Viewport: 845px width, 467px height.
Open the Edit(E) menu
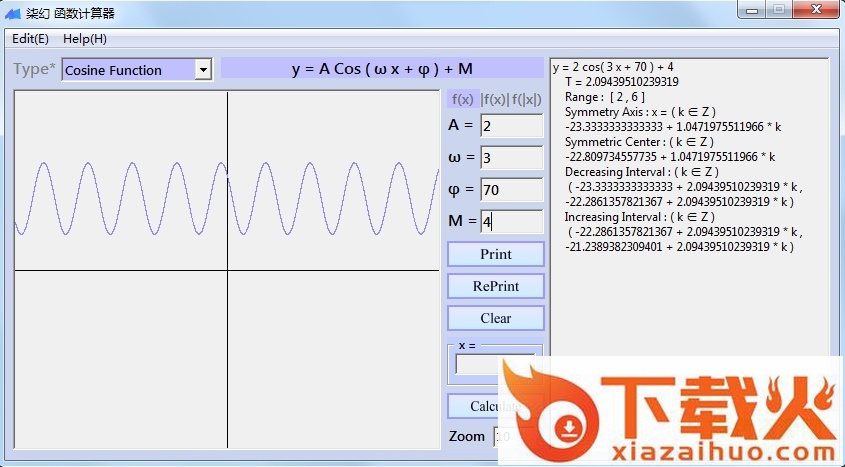tap(31, 39)
